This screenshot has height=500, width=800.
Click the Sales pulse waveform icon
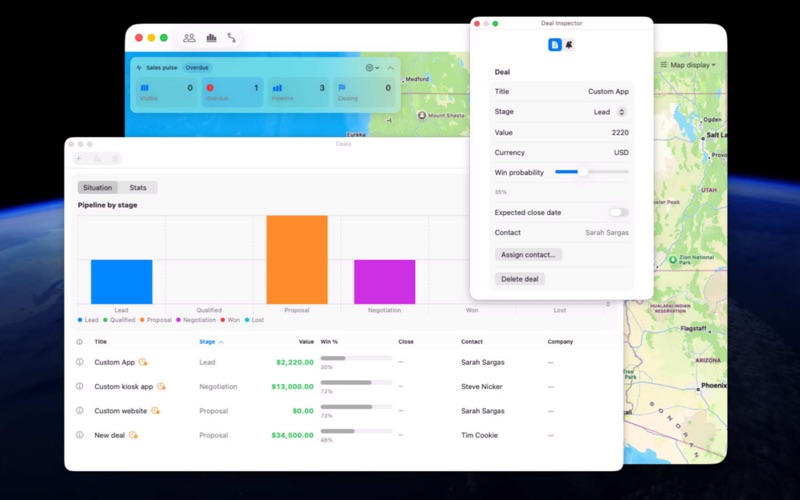(139, 68)
